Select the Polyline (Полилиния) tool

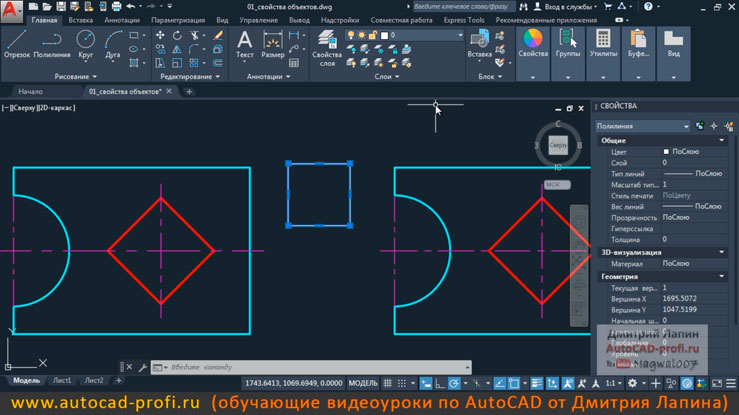click(x=52, y=44)
